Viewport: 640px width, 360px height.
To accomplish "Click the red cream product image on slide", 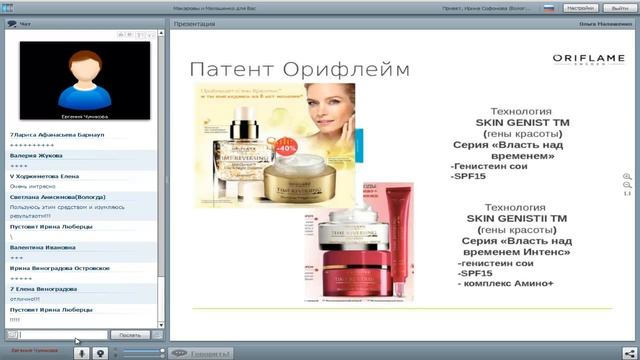I will 359,242.
